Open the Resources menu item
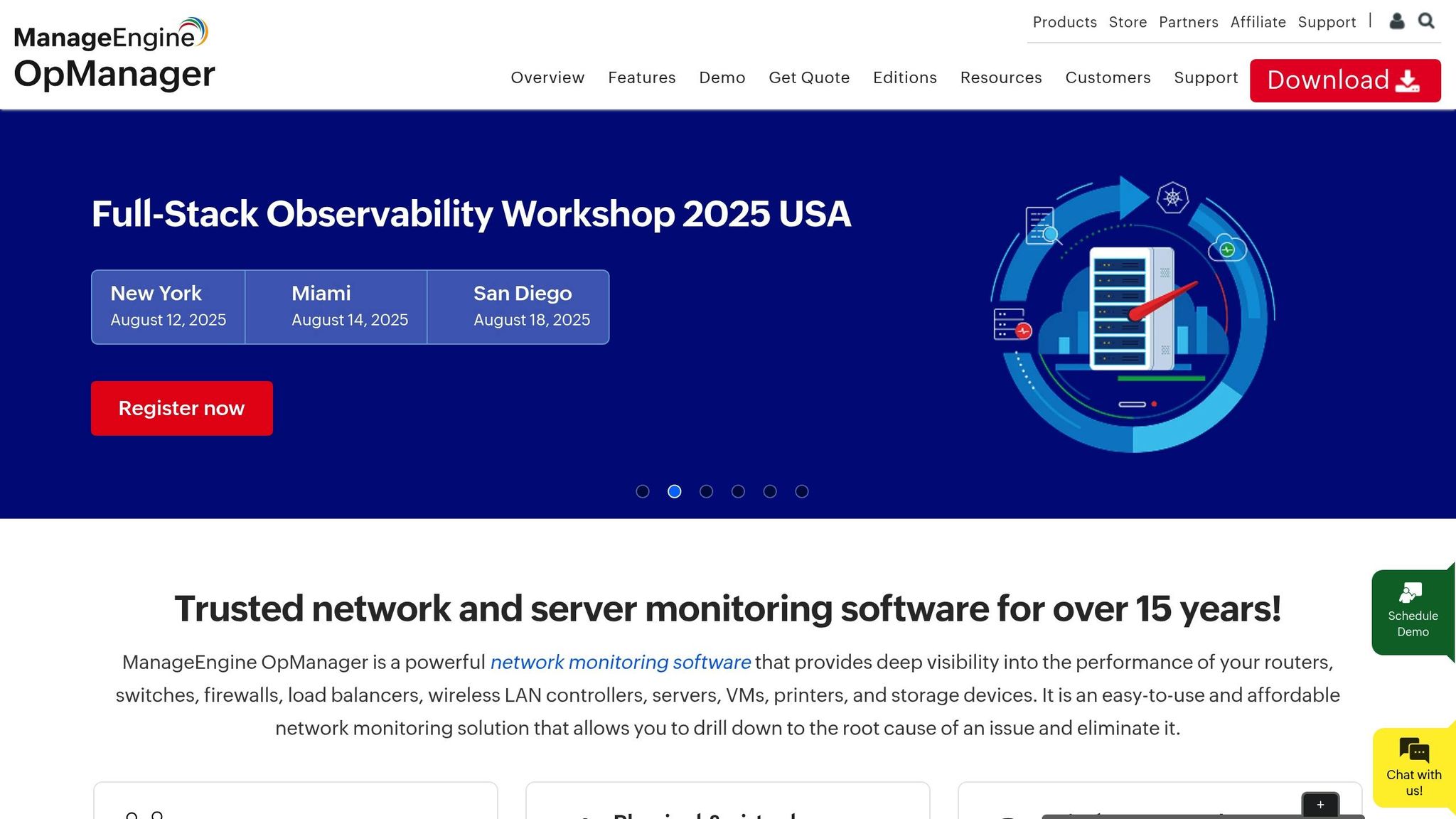This screenshot has width=1456, height=819. tap(1001, 77)
